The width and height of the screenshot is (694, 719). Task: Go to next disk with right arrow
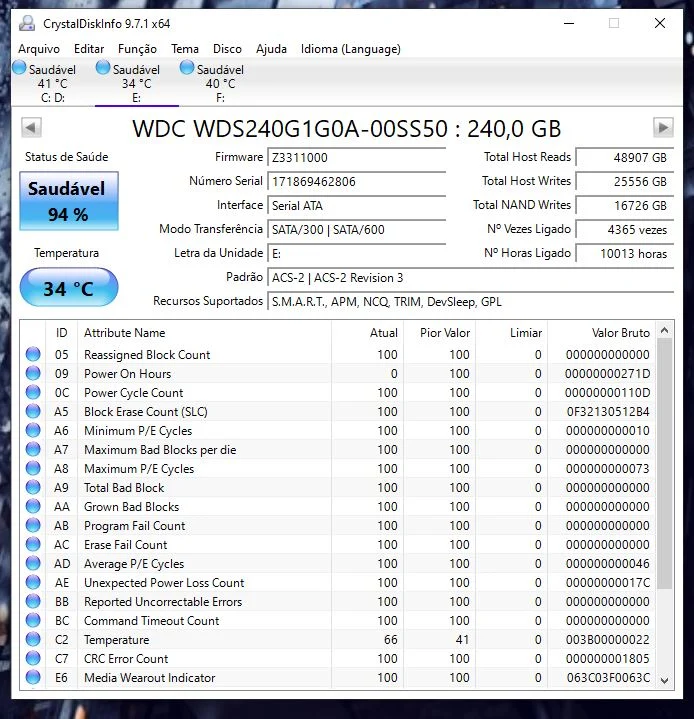pos(663,127)
